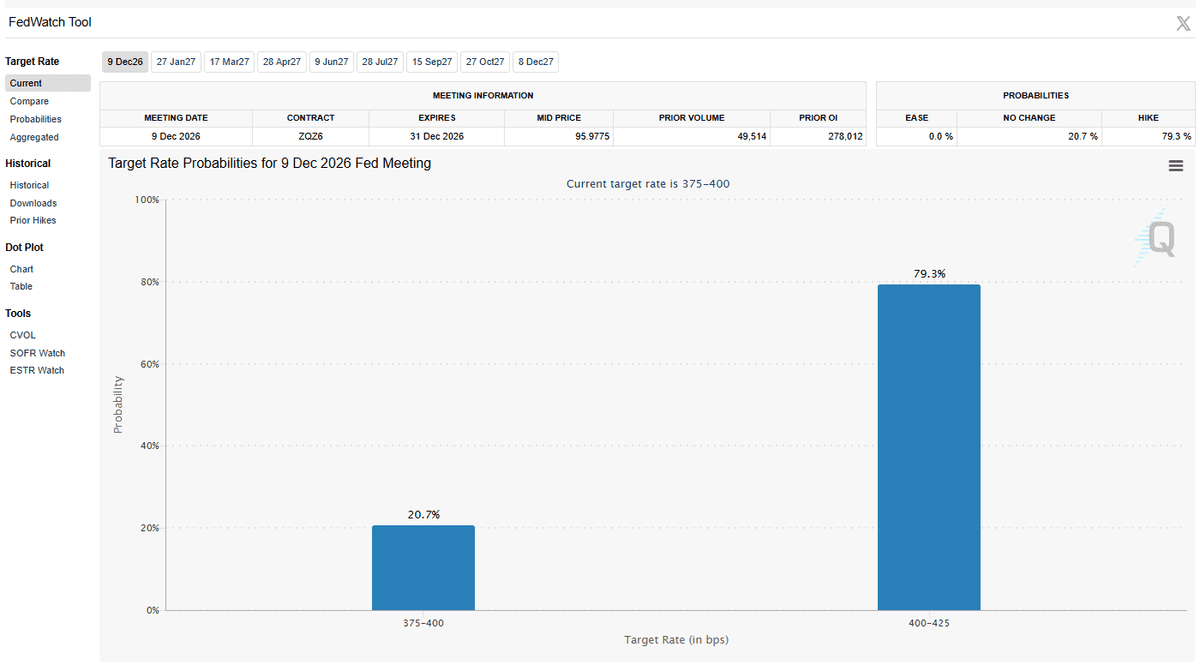Click the X logo icon
Image resolution: width=1200 pixels, height=664 pixels.
(x=1183, y=24)
